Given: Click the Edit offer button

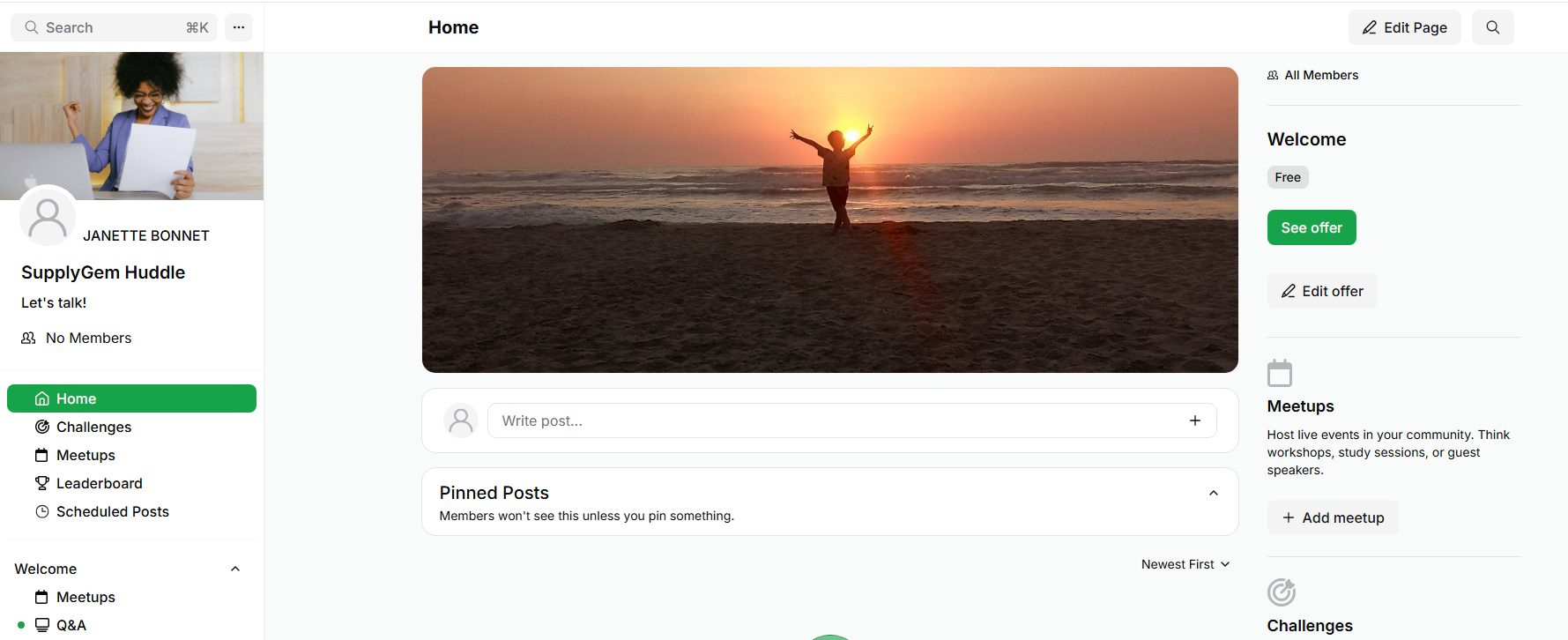Looking at the screenshot, I should [x=1321, y=291].
